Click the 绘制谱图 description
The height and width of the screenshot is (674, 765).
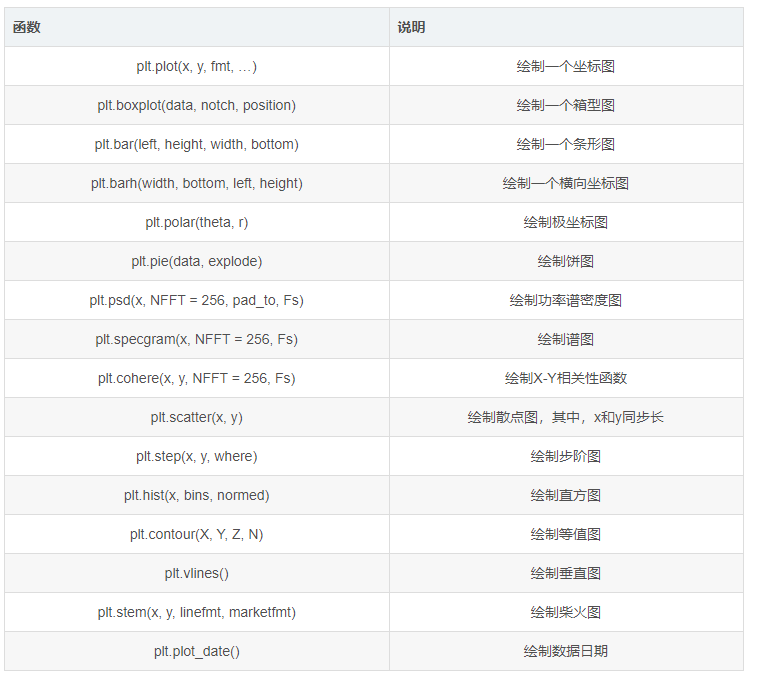pyautogui.click(x=565, y=340)
